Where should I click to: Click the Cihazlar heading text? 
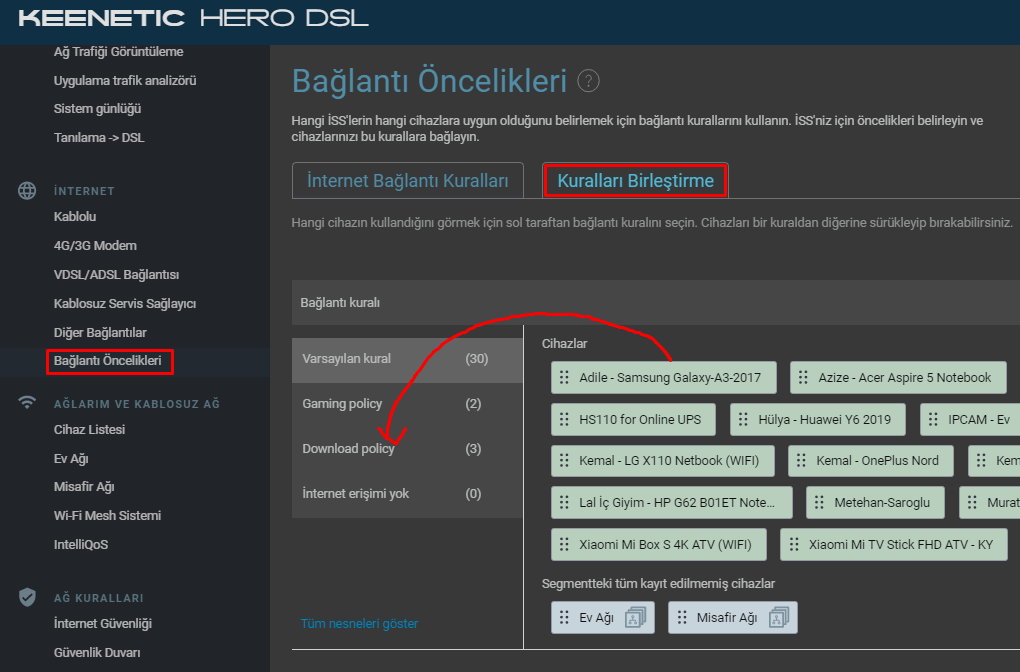coord(565,343)
